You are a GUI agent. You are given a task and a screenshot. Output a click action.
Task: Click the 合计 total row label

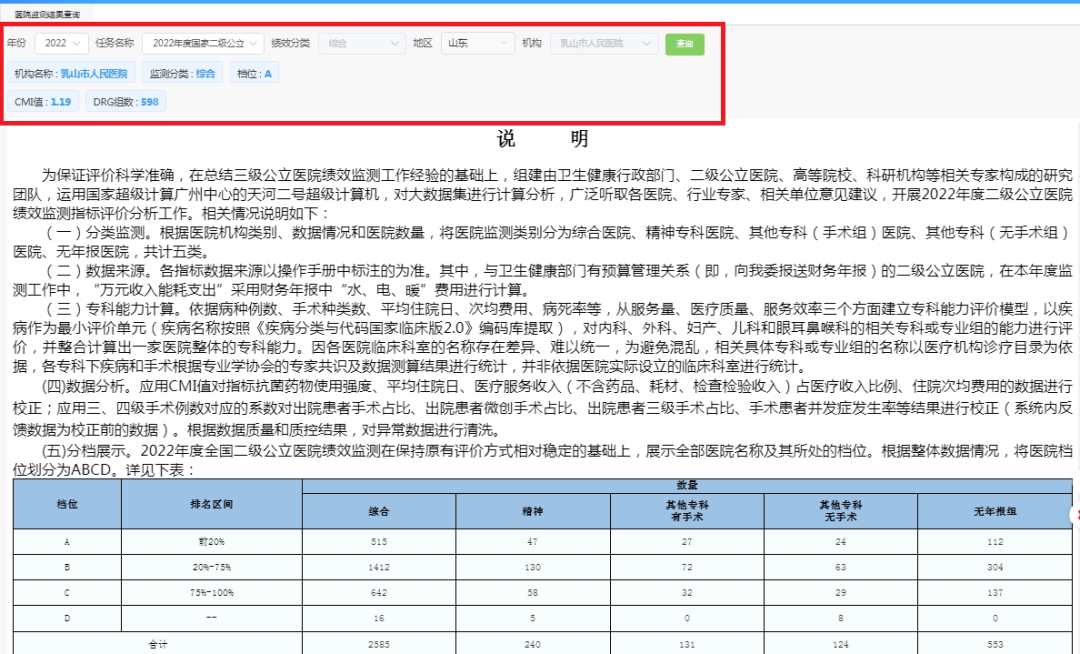coord(158,644)
